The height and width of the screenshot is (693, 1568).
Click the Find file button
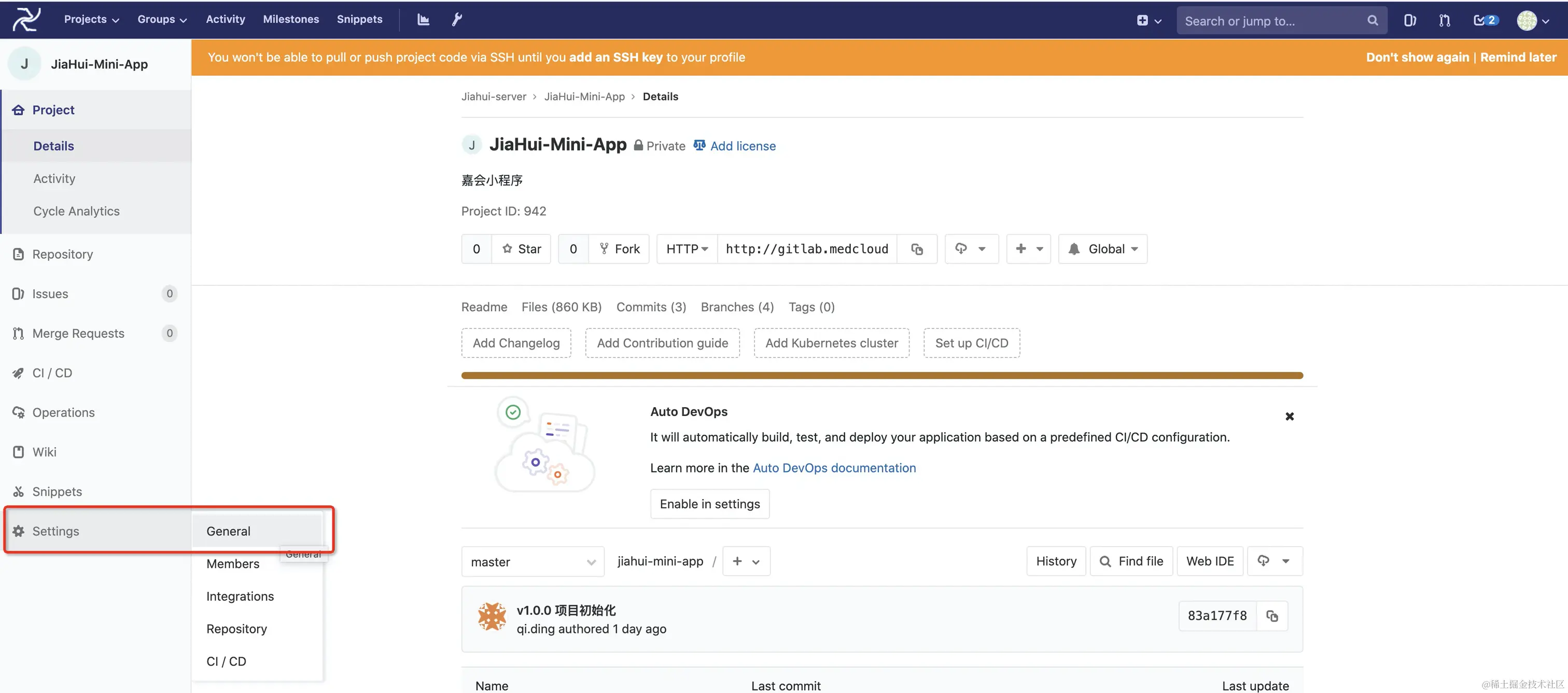click(x=1131, y=561)
